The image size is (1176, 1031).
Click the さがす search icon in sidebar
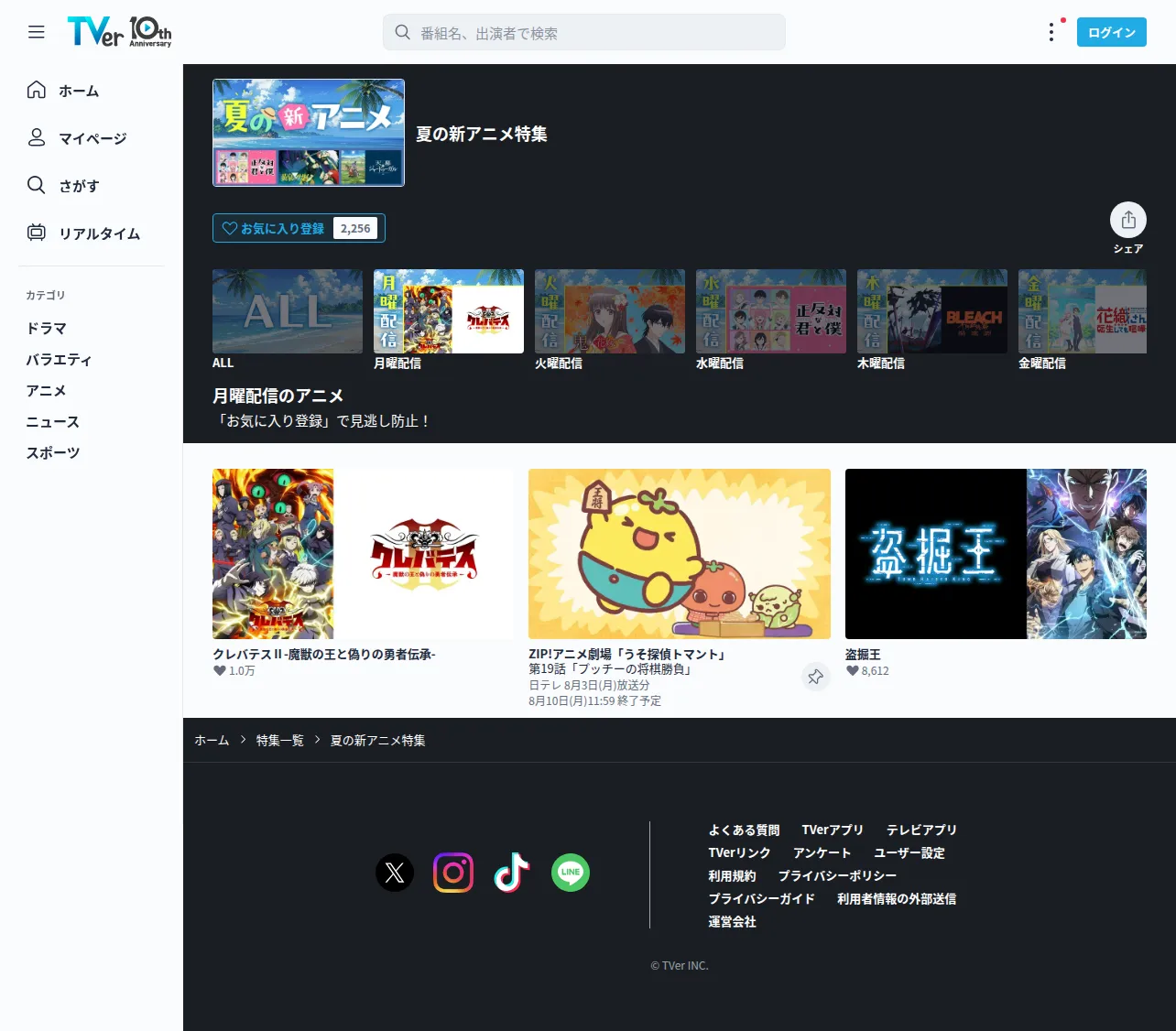37,185
